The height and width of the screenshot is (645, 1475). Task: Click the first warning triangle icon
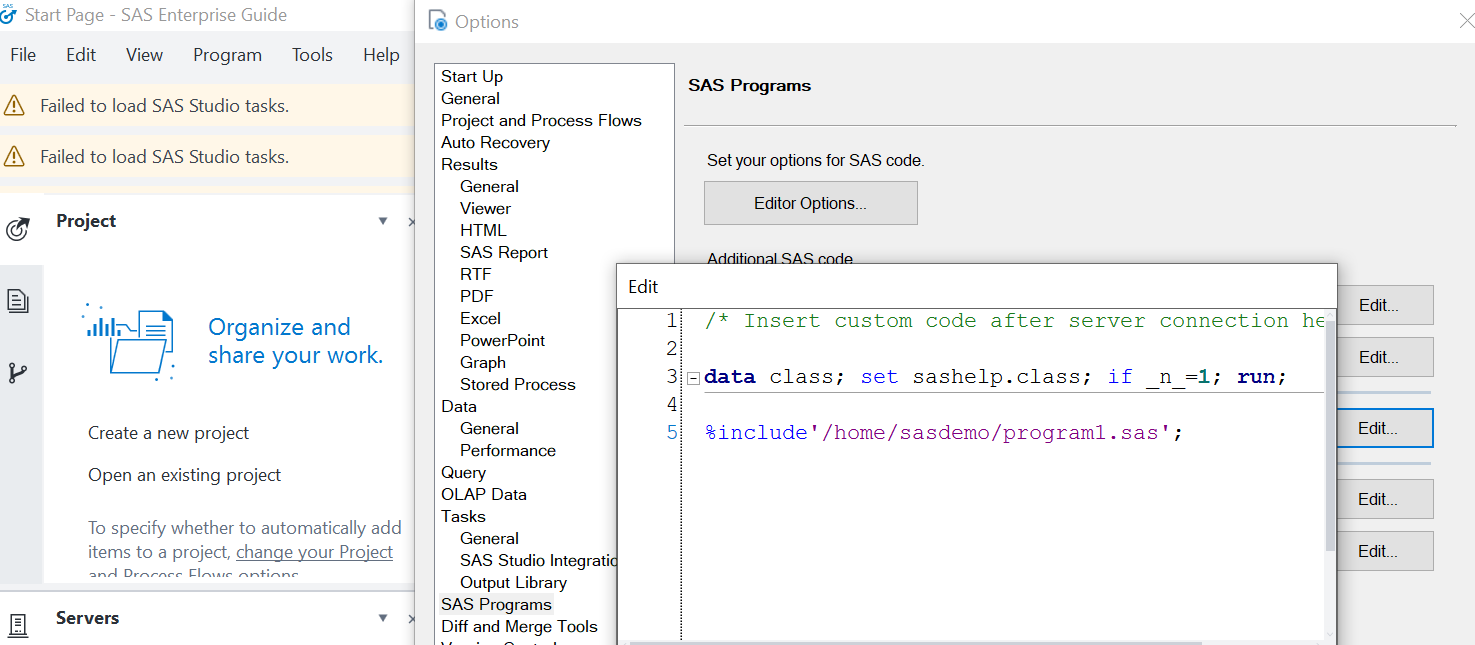(x=15, y=105)
